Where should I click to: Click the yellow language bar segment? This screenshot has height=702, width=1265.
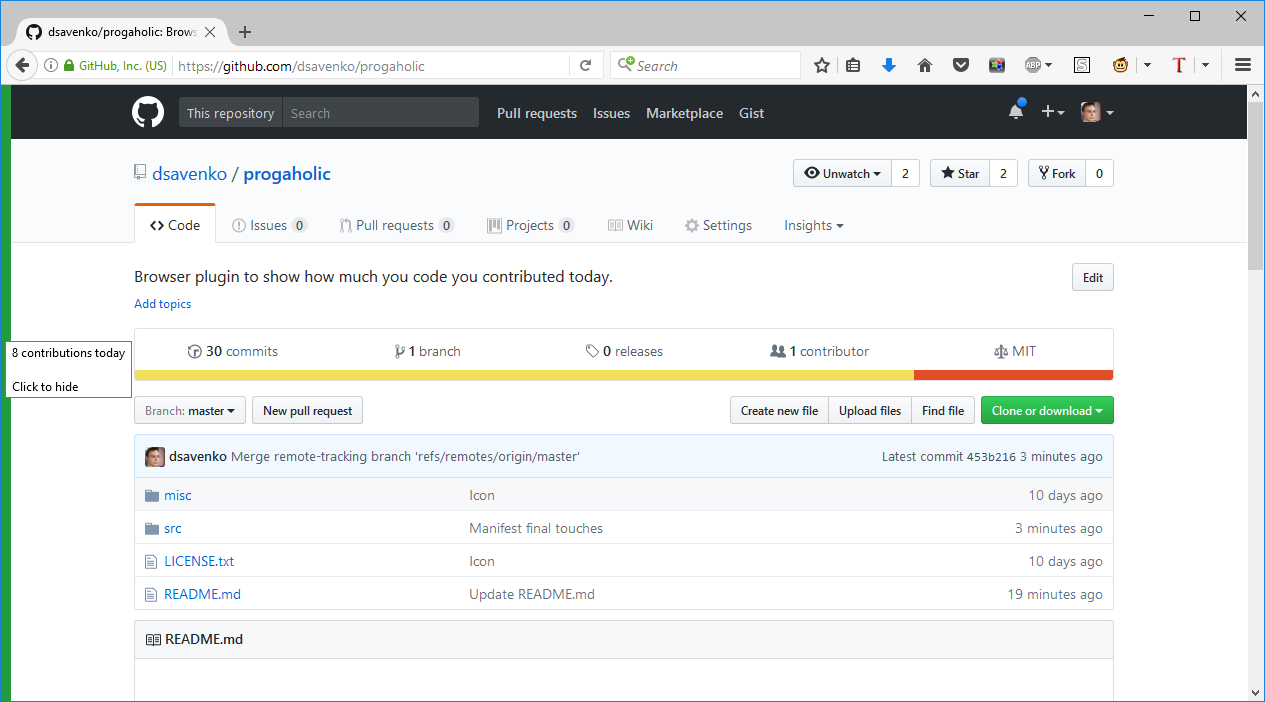[x=524, y=375]
